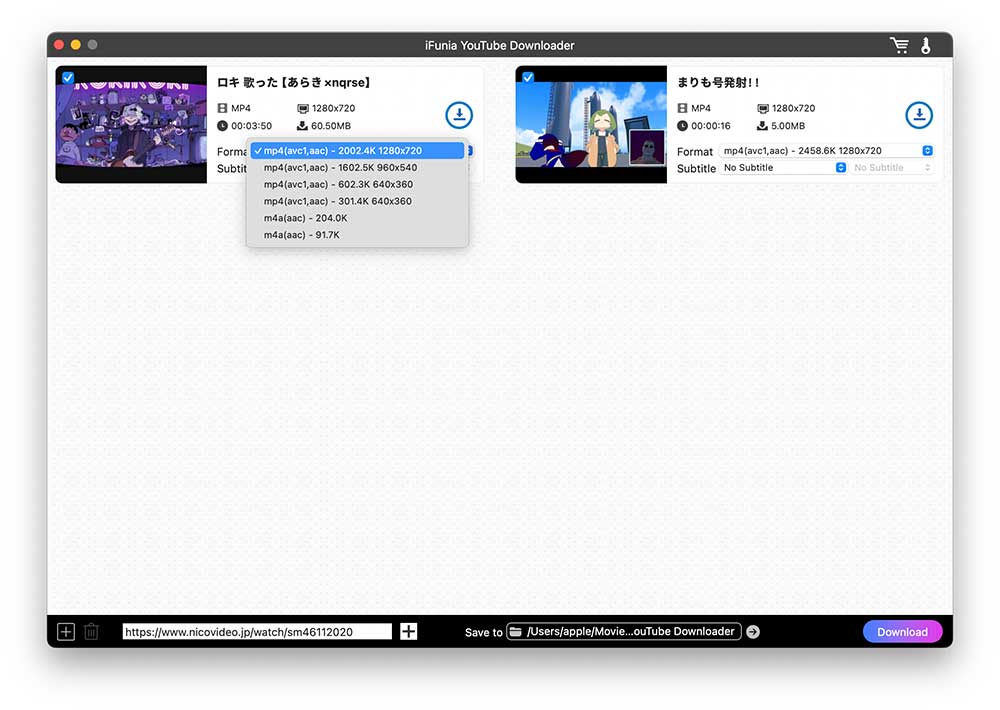
Task: Open output folder with arrow icon
Action: [x=753, y=631]
